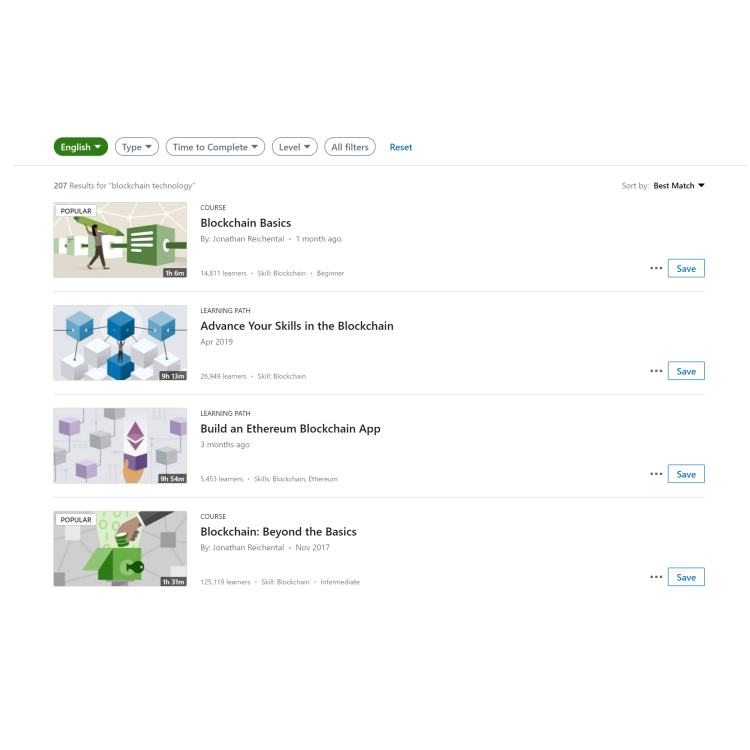
Task: Open the Blockchain: Beyond the Basics title
Action: (x=278, y=532)
